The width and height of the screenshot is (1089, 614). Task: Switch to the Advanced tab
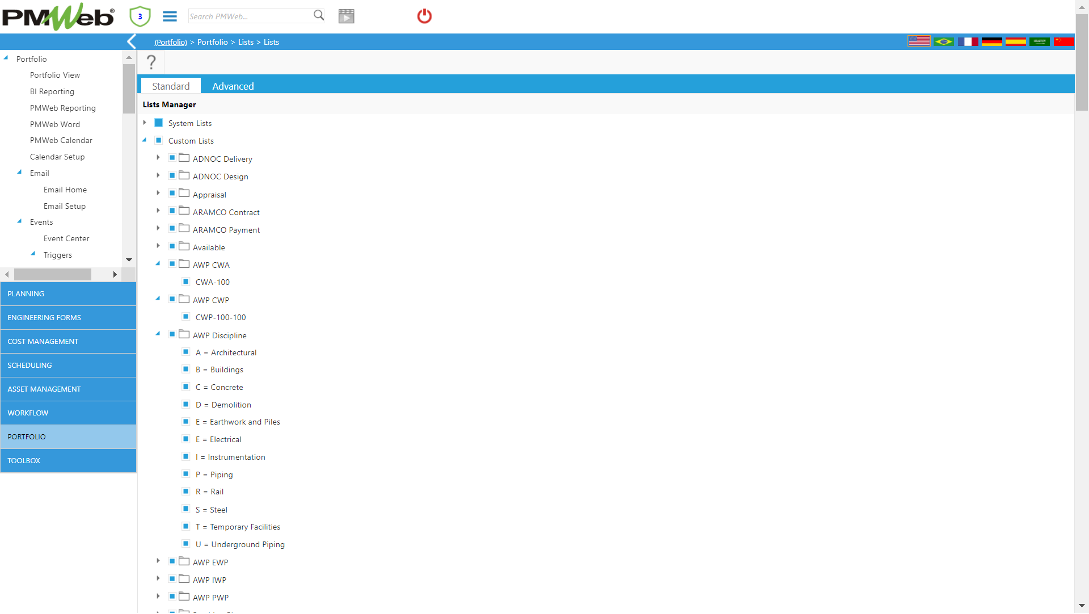click(233, 86)
